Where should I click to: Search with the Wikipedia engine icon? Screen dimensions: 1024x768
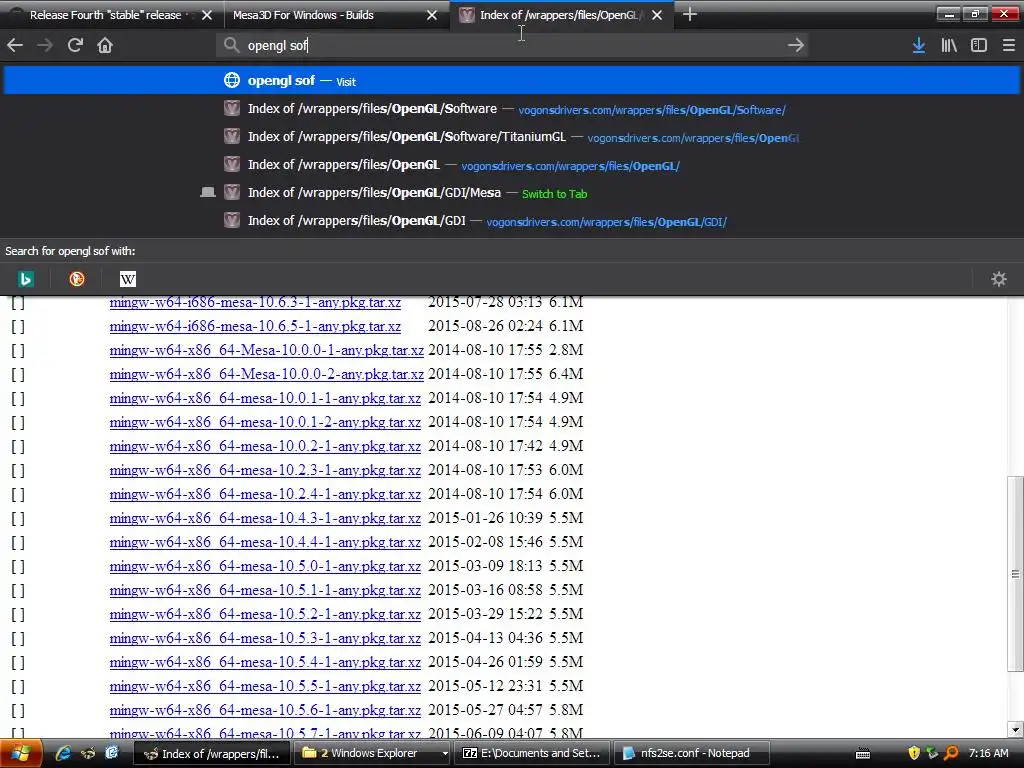click(x=128, y=280)
